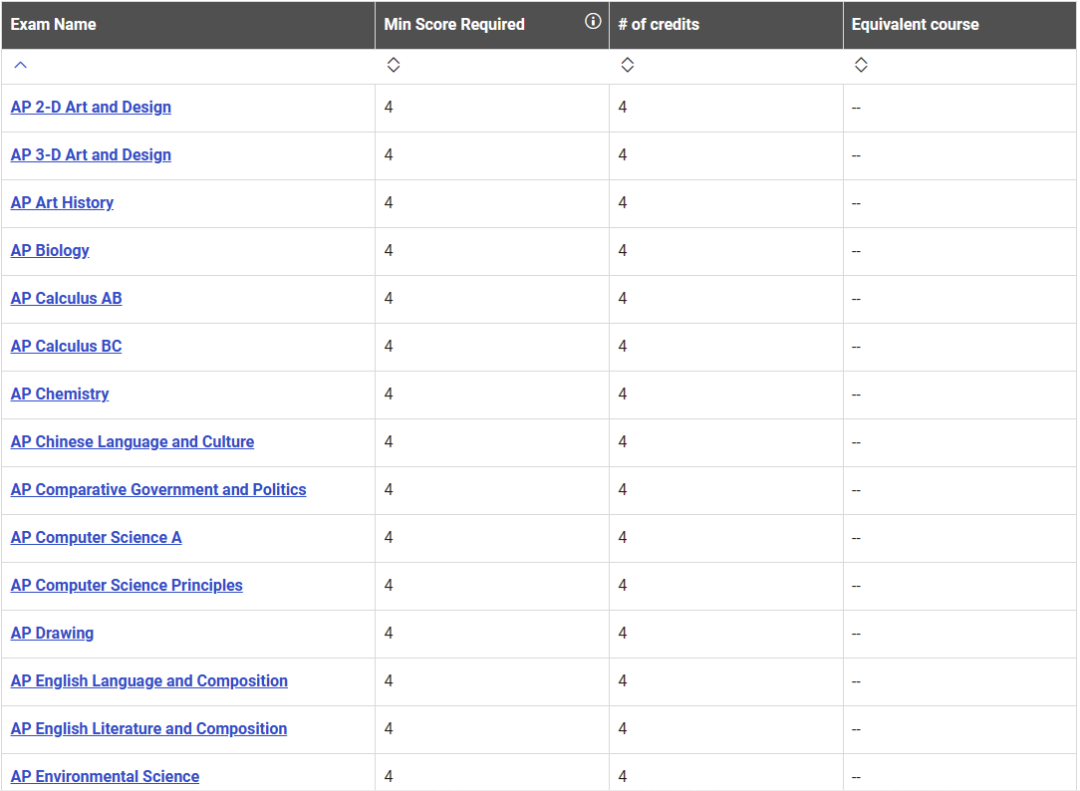1080x791 pixels.
Task: Sort the # of credits column
Action: 627,65
